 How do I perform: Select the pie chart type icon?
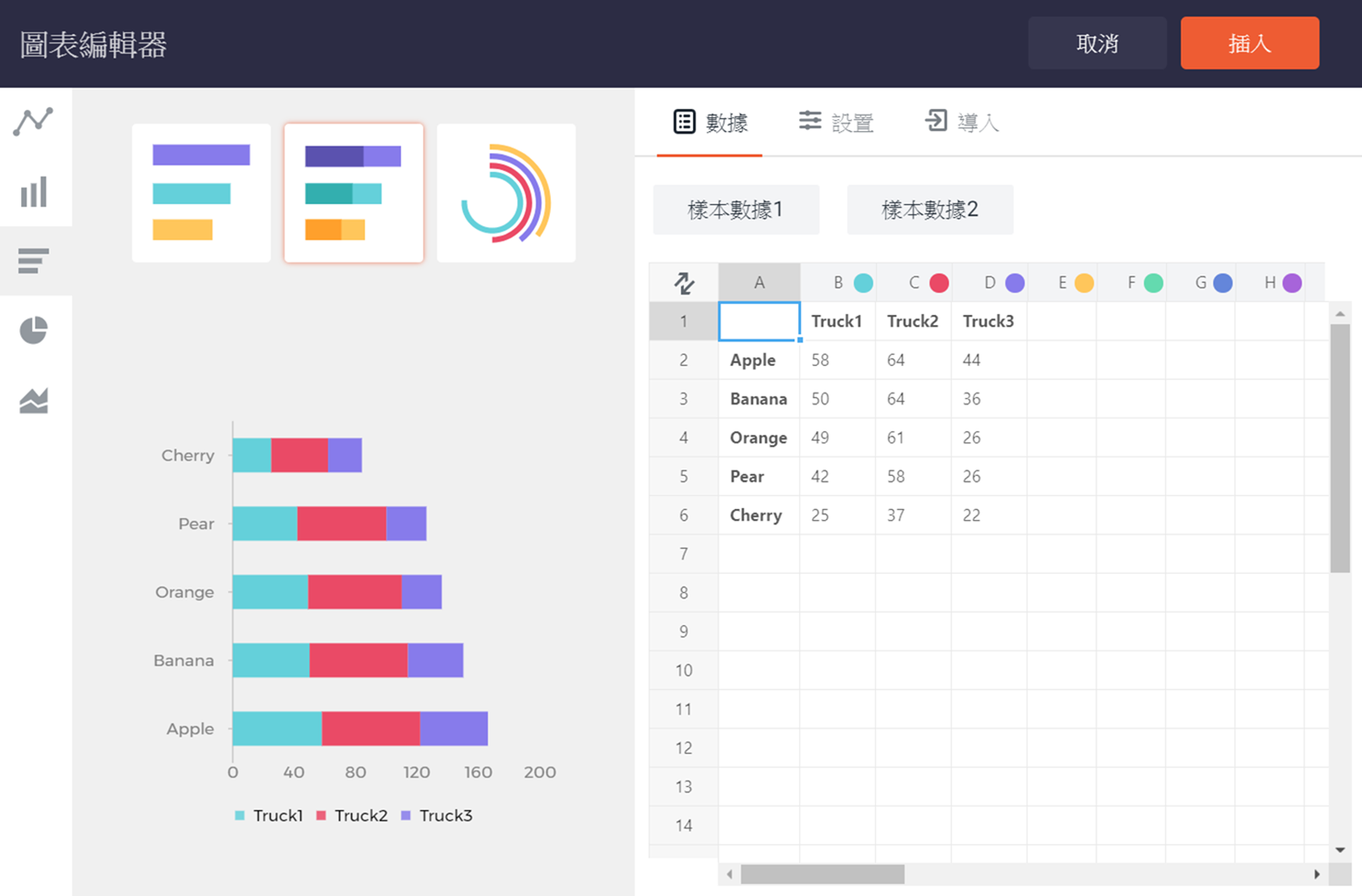(33, 330)
